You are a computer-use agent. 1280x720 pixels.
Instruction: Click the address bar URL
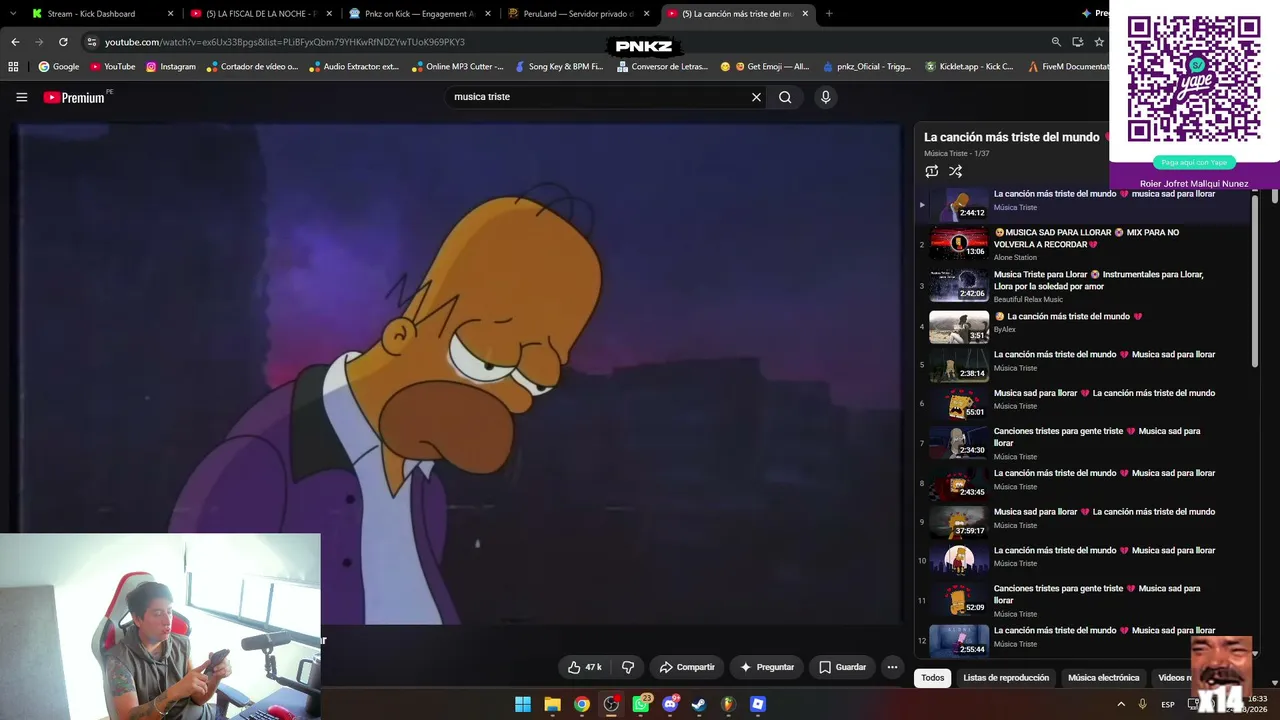click(x=285, y=42)
